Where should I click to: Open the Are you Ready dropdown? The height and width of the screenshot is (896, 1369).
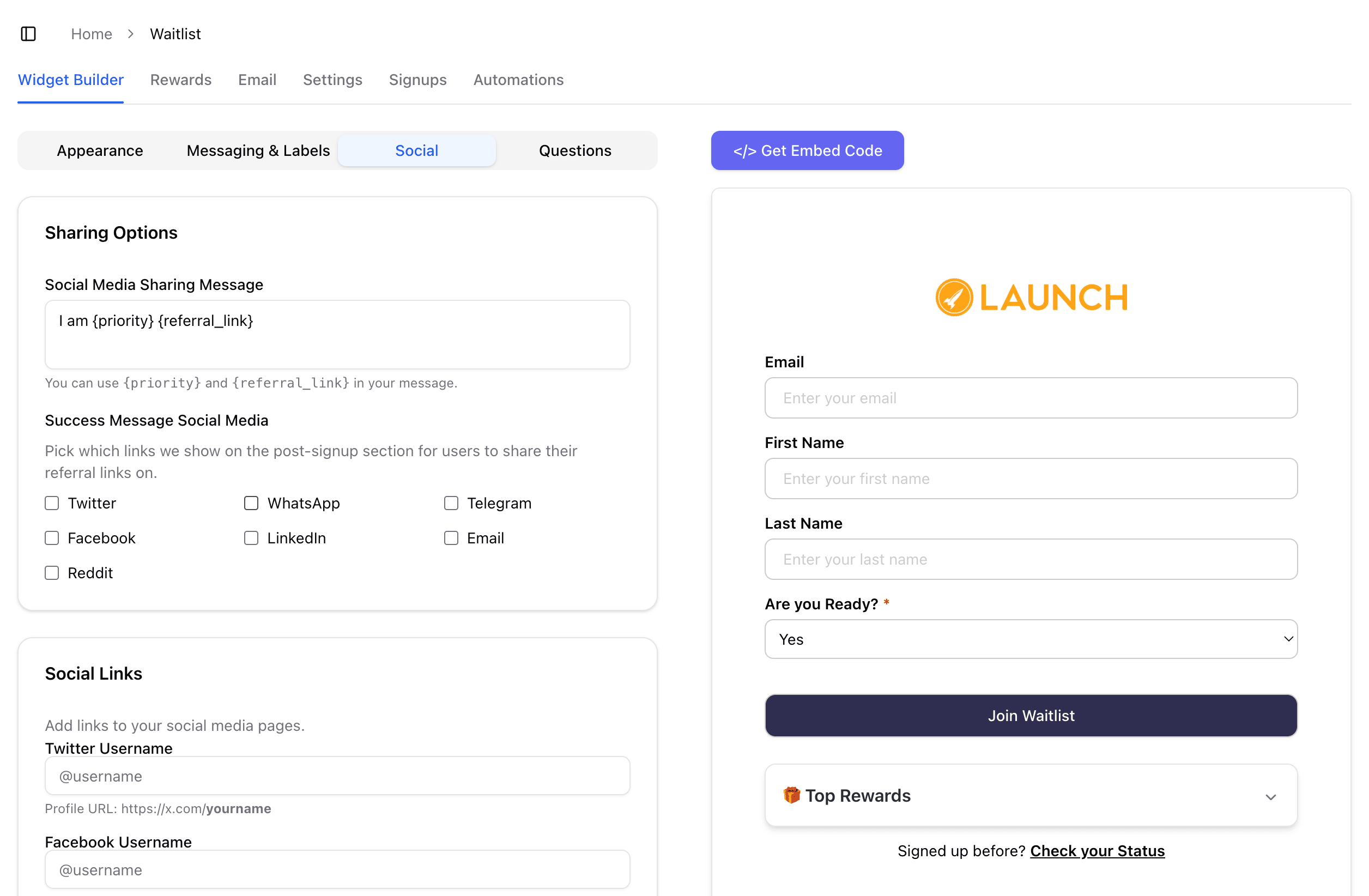(x=1030, y=639)
